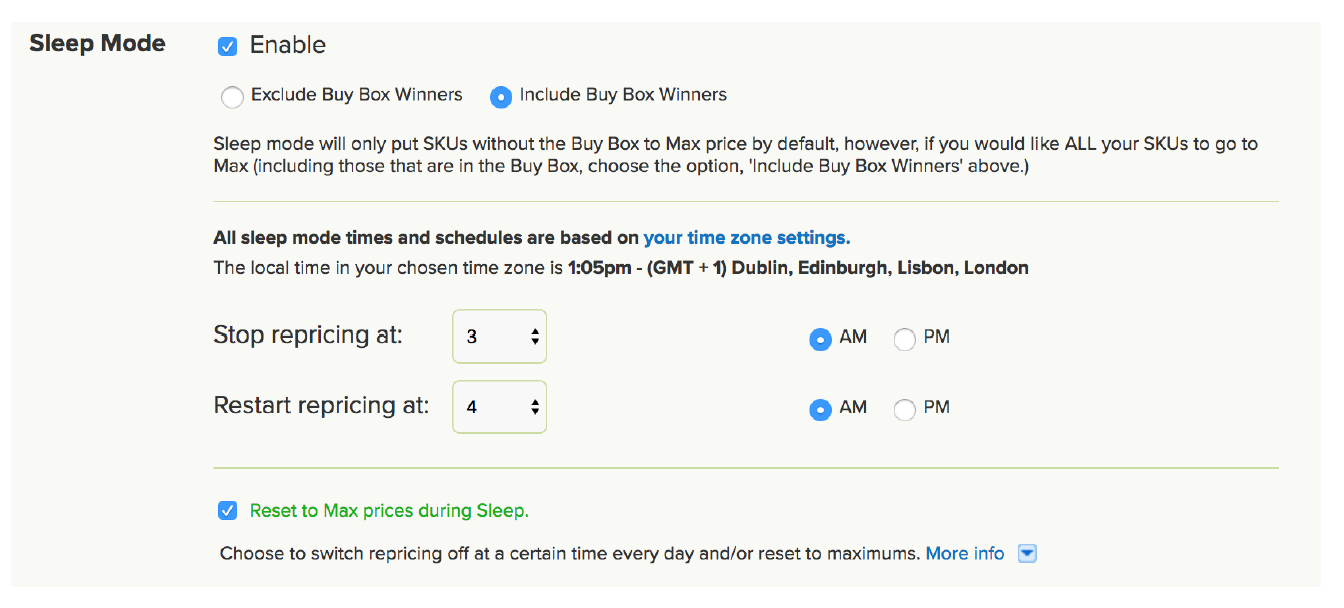The height and width of the screenshot is (608, 1344).
Task: Select the Include Buy Box Winners radio button
Action: click(500, 97)
